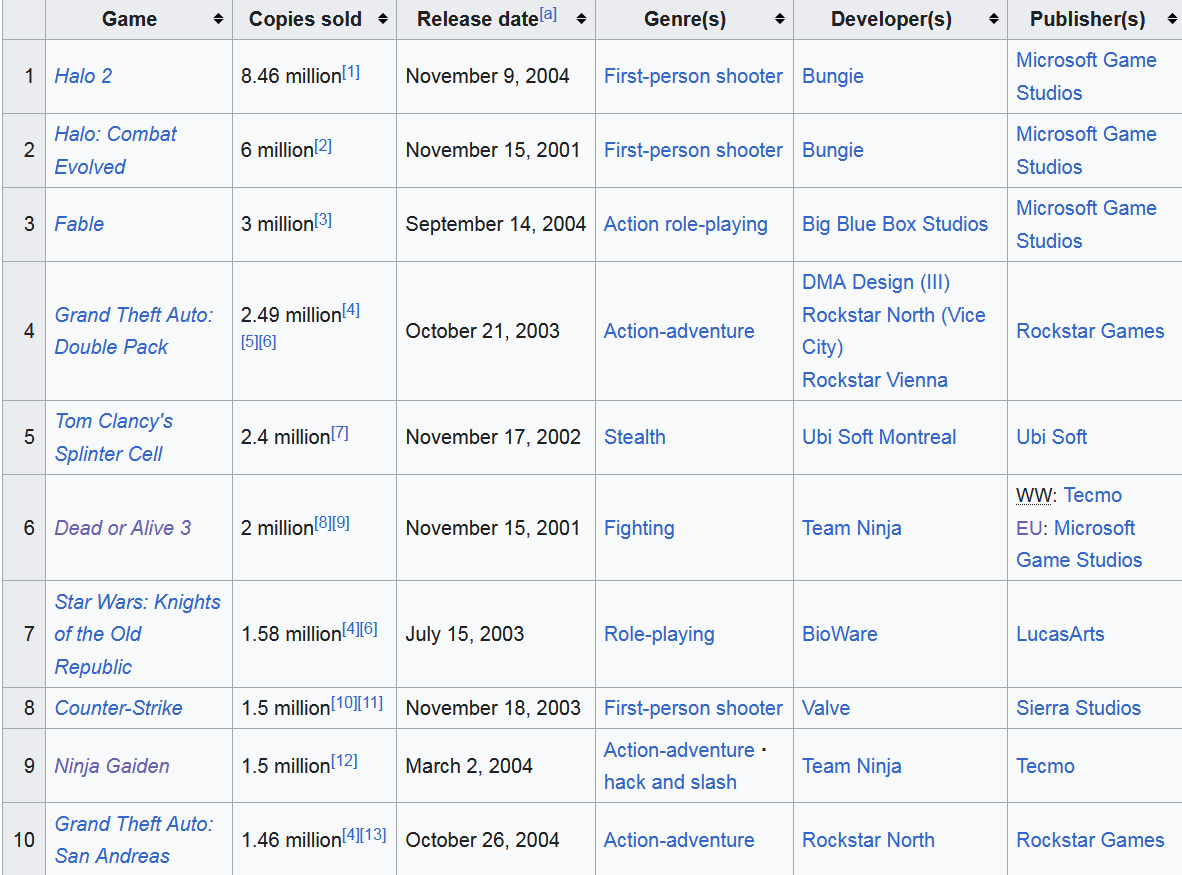Open citation [8] in Dead or Alive 3 row

click(x=323, y=522)
